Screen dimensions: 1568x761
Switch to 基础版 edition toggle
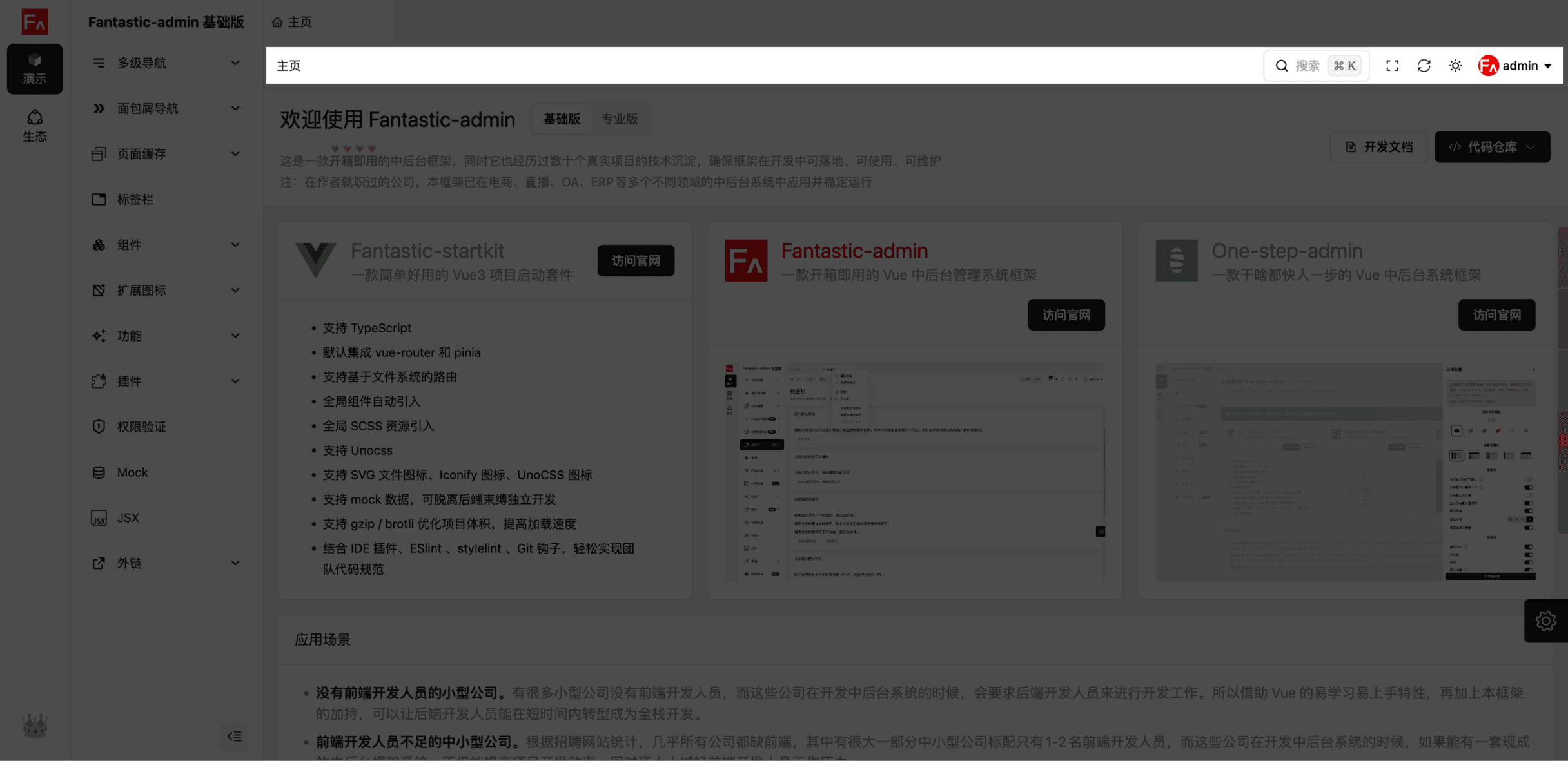(562, 119)
